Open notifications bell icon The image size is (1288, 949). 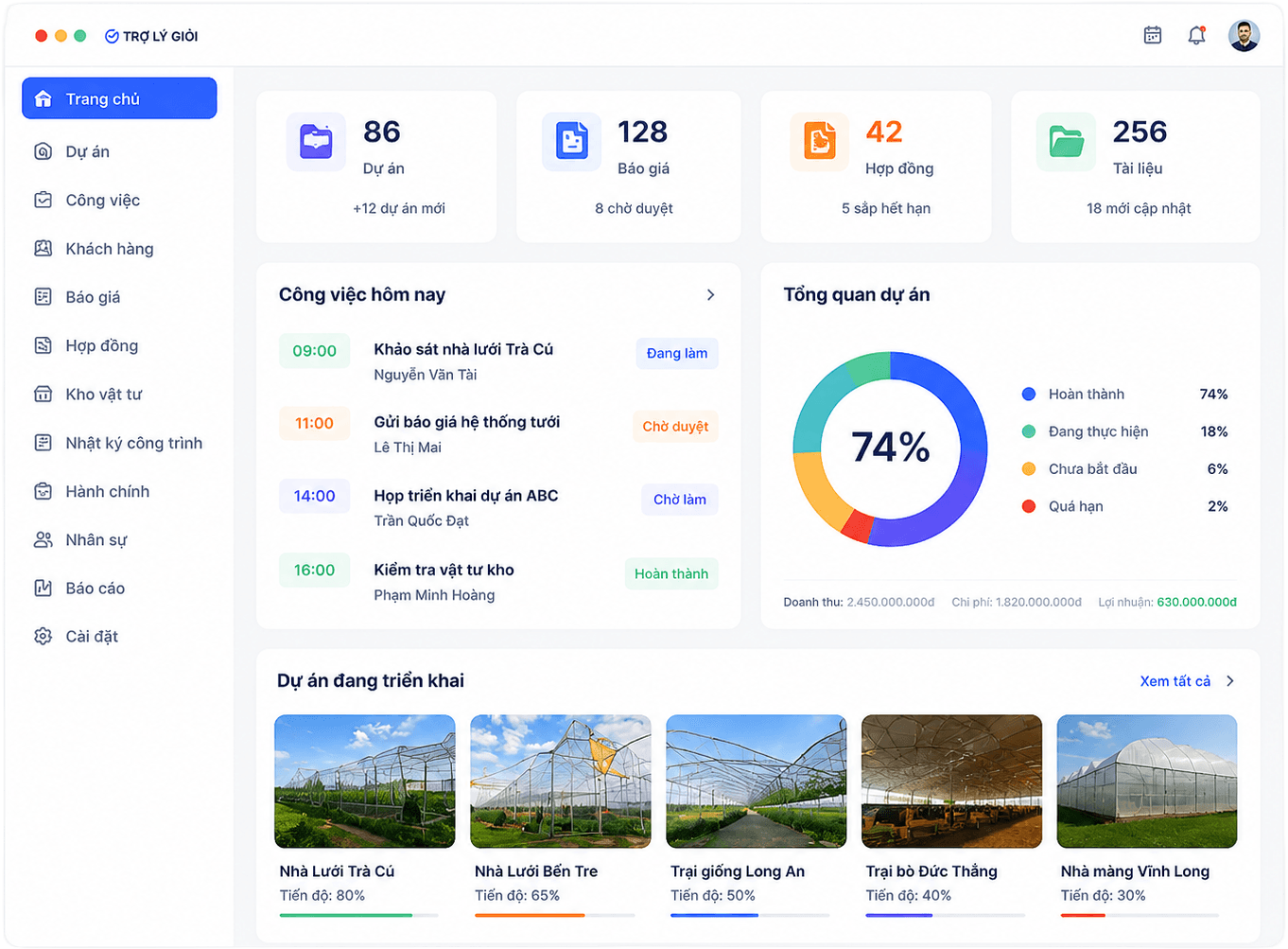pos(1196,35)
